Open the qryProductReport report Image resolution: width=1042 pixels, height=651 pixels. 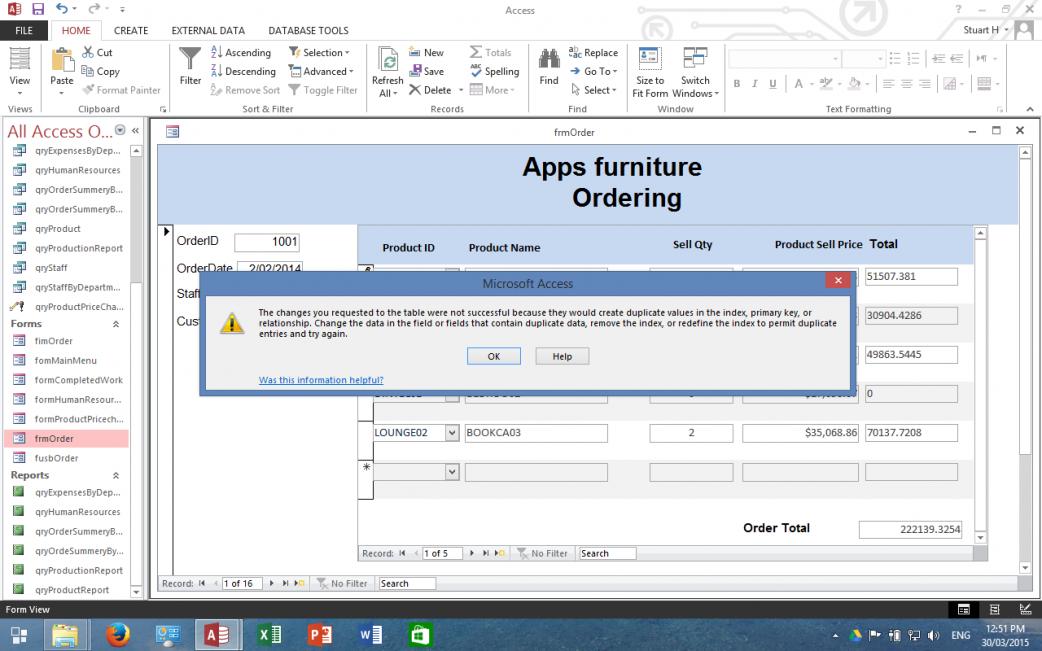[x=66, y=590]
